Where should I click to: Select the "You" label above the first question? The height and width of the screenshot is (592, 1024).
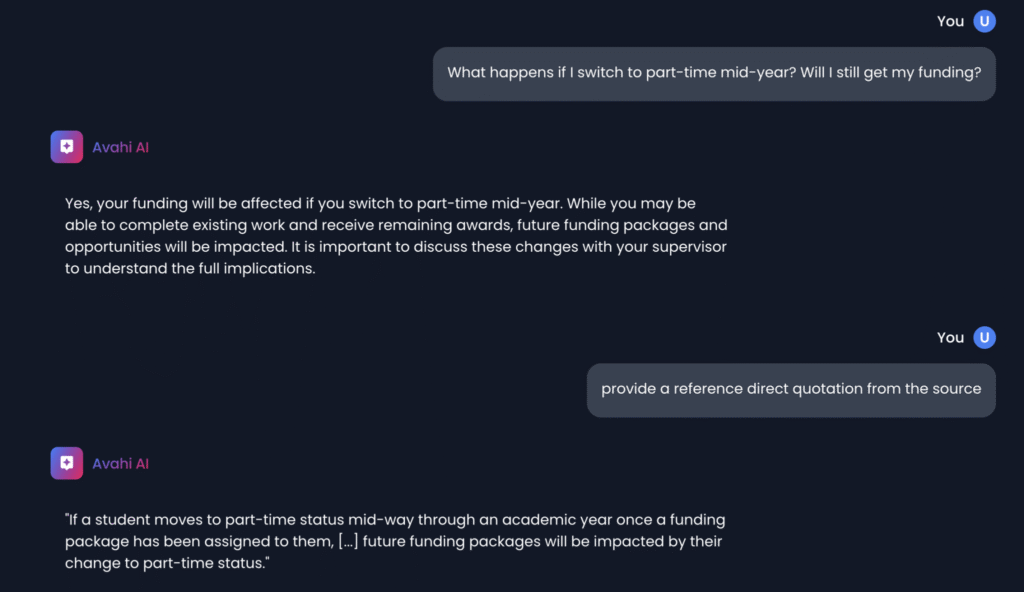click(950, 21)
